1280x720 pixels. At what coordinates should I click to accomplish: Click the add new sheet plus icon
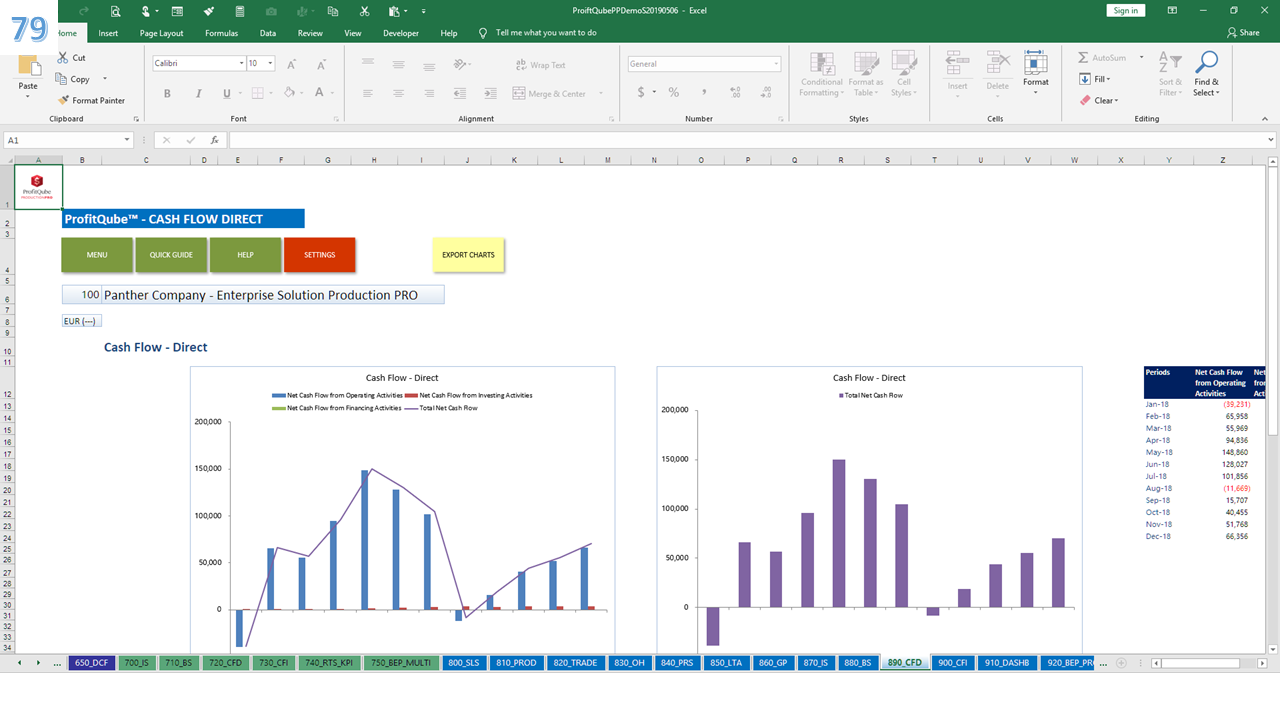point(1121,662)
